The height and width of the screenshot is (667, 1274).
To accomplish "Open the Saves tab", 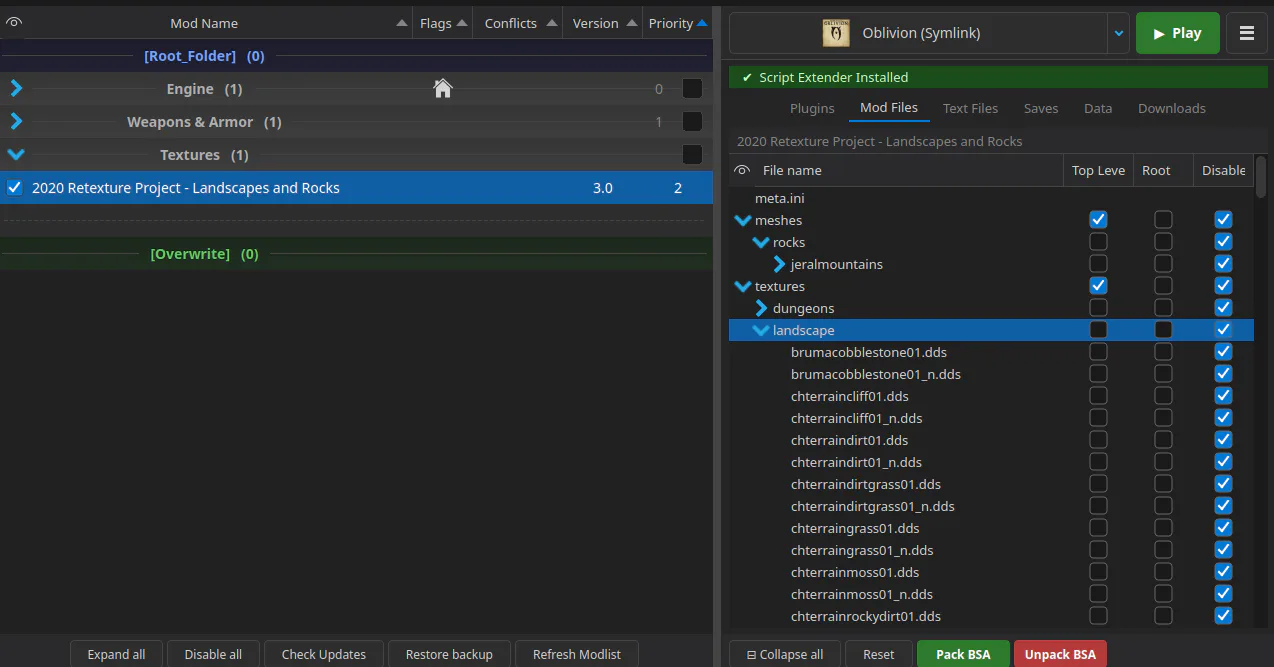I will [1041, 108].
